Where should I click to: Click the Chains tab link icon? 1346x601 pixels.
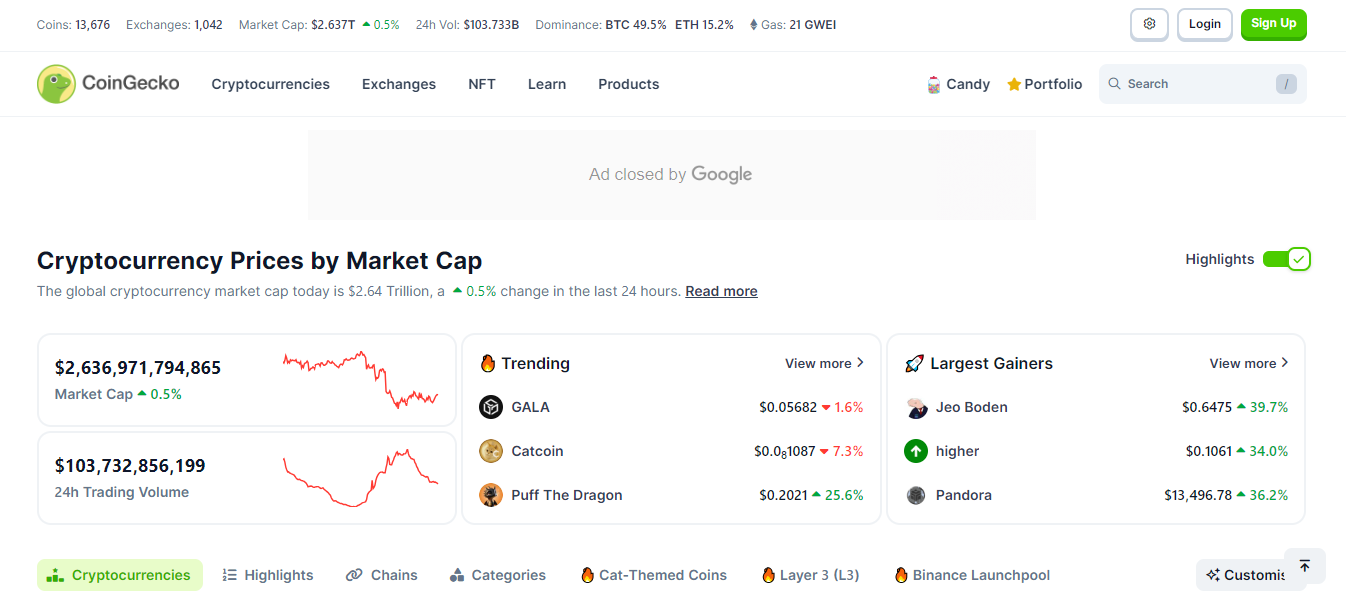pos(354,575)
